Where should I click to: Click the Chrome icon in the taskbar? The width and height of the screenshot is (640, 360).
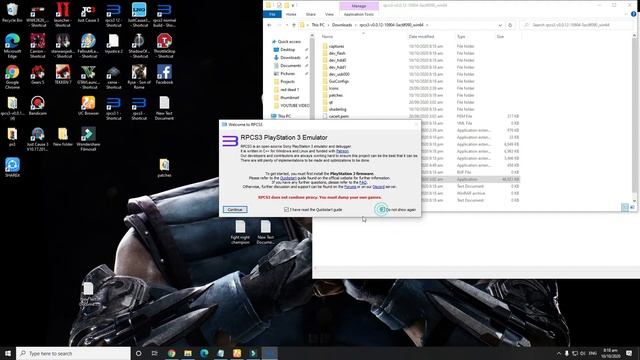coord(171,353)
